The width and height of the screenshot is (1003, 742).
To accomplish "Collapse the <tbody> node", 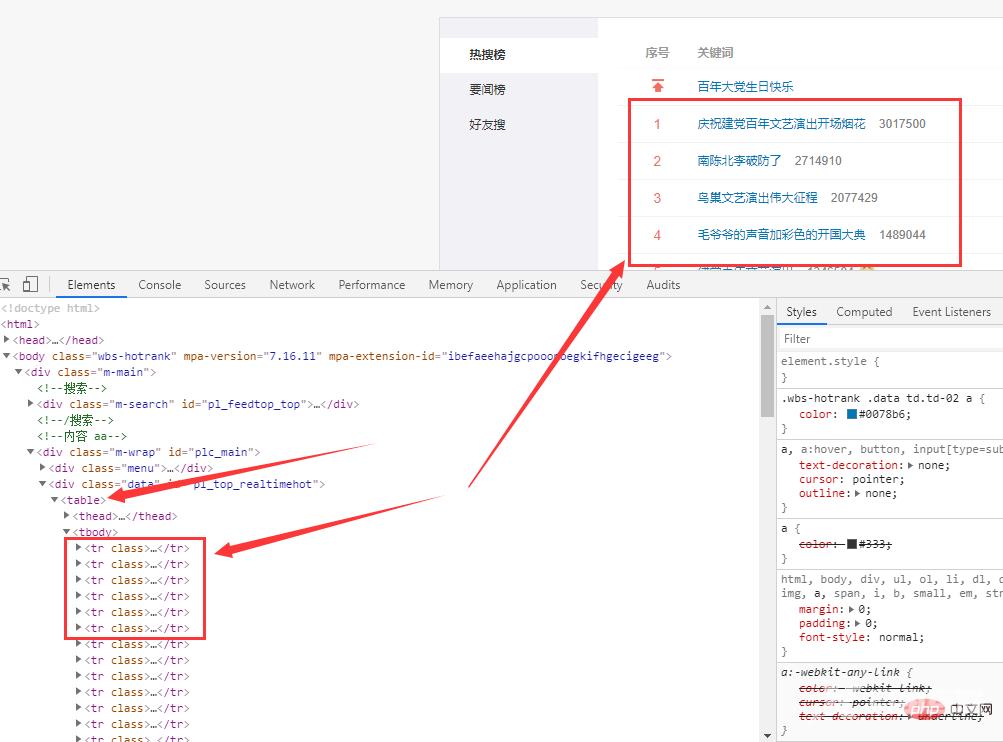I will [66, 531].
